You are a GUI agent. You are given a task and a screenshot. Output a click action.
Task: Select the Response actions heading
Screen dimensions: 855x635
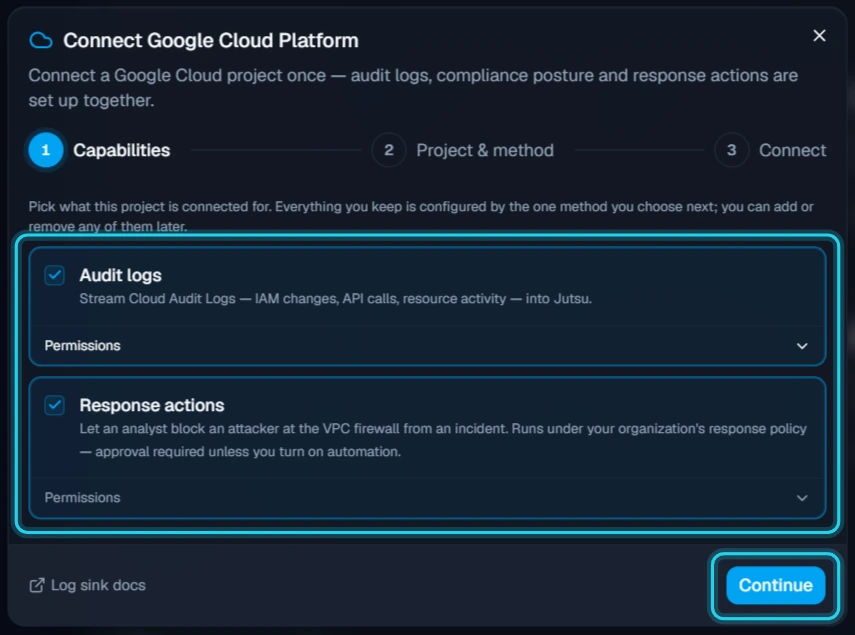[x=152, y=405]
